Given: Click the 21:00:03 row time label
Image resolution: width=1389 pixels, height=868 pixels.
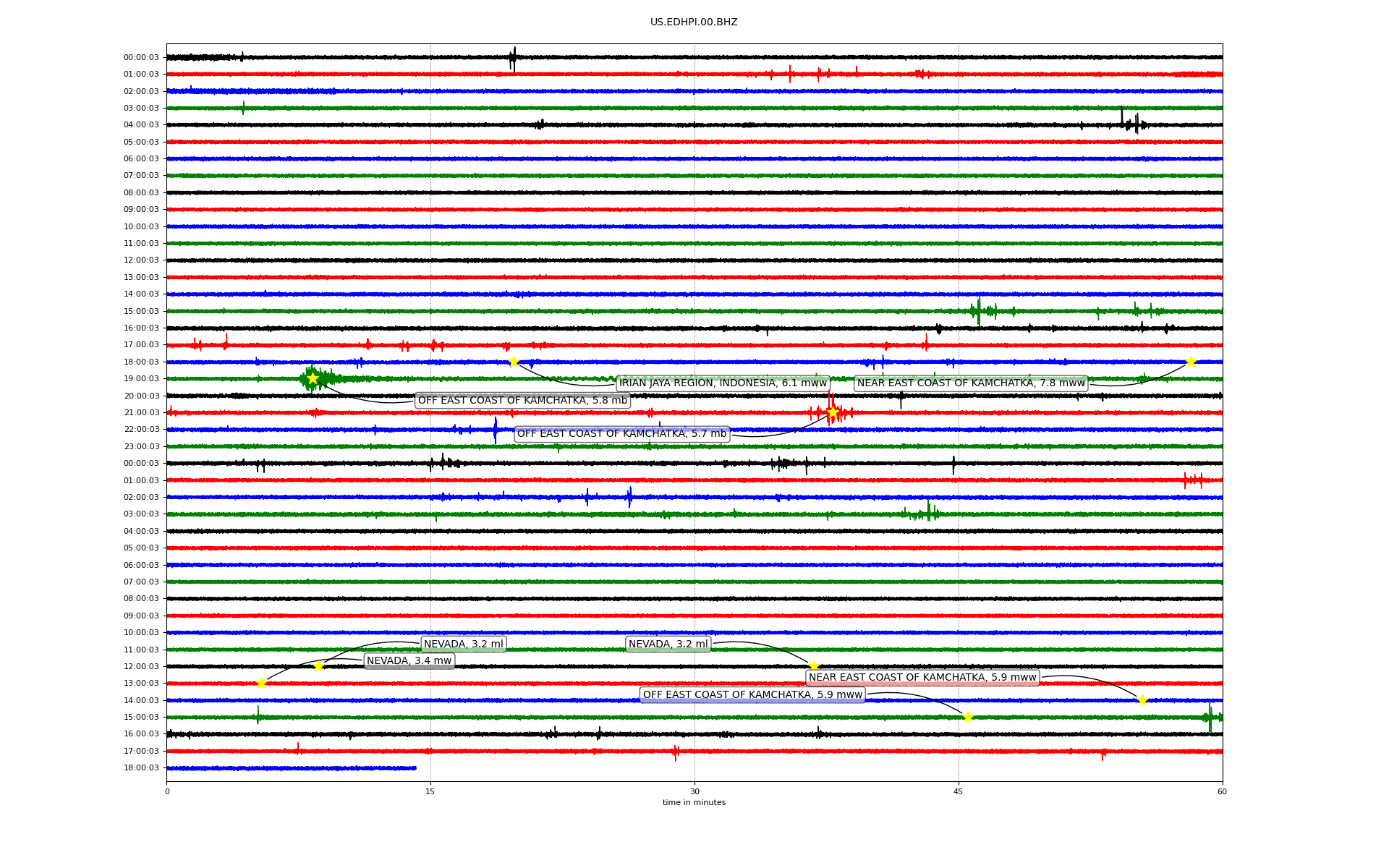Looking at the screenshot, I should (141, 413).
